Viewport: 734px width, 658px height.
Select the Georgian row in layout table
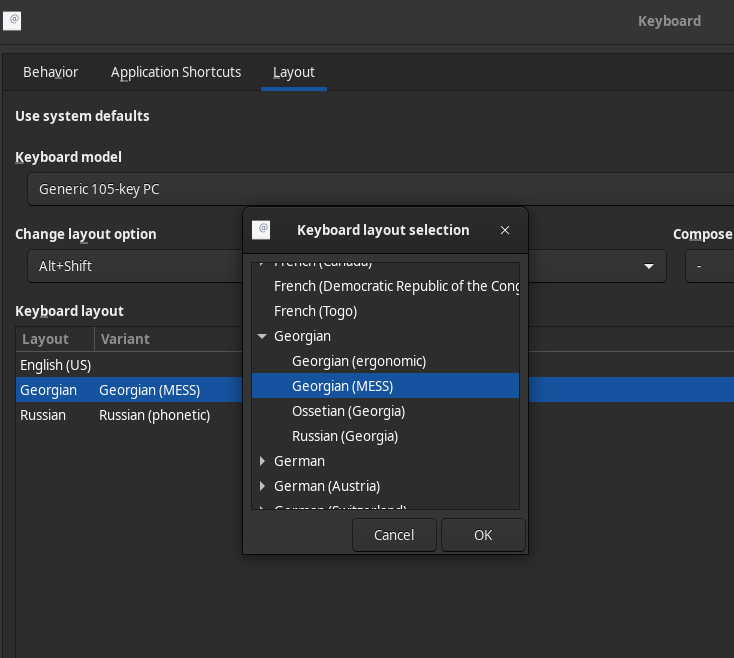(131, 390)
